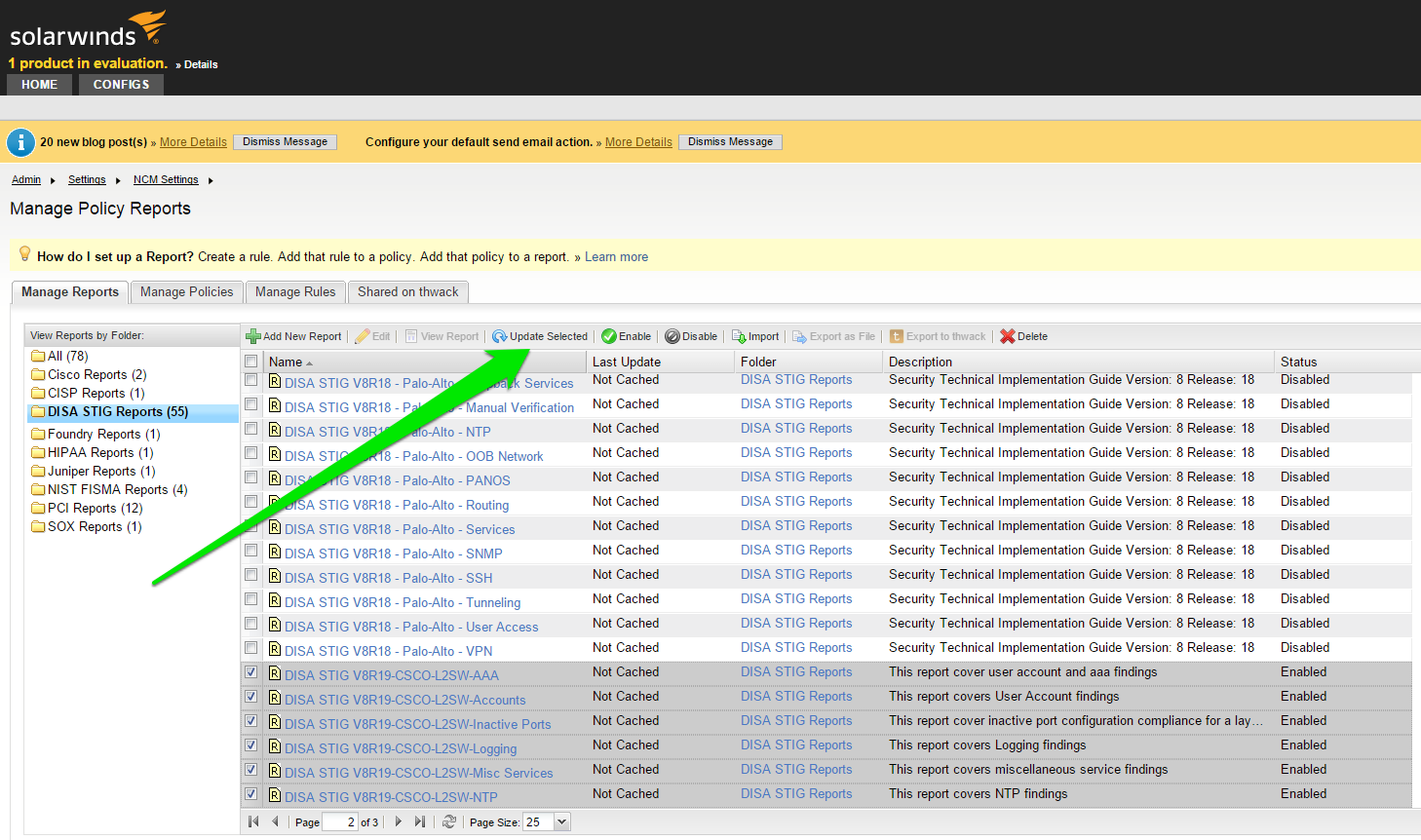Viewport: 1421px width, 840px height.
Task: Click the page number input field
Action: click(340, 821)
